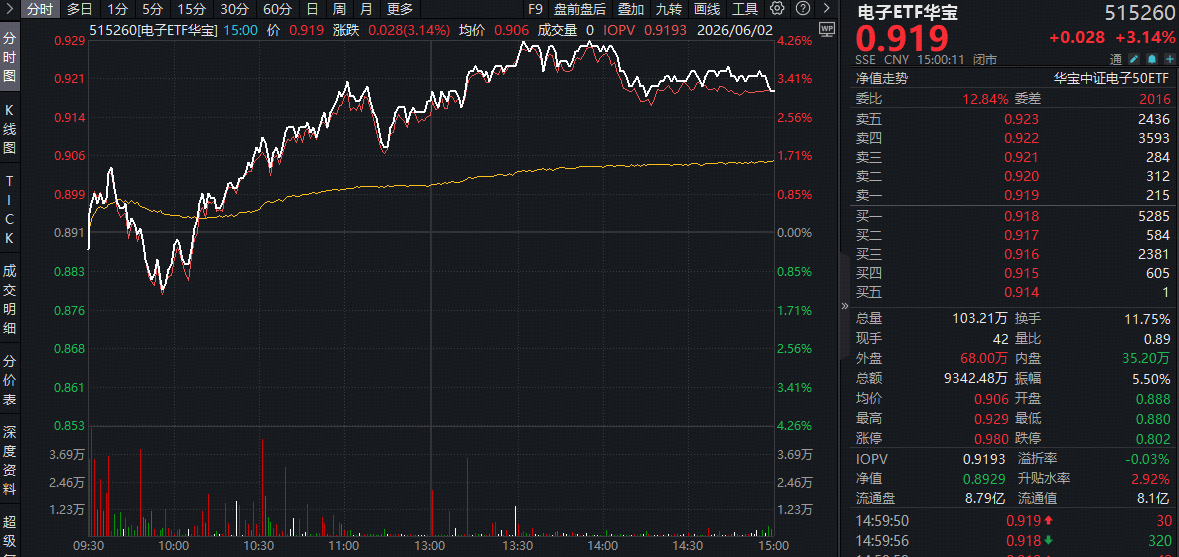Toggle the 九转 indicator
The height and width of the screenshot is (557, 1179).
(x=668, y=9)
